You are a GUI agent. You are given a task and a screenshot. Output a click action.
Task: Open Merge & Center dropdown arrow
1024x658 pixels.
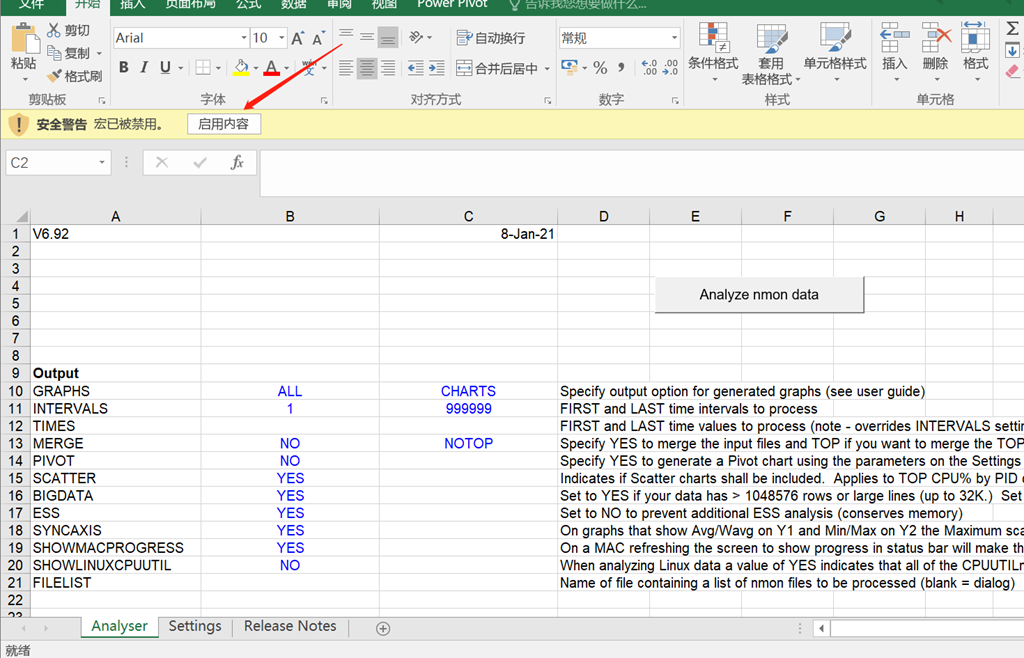[x=547, y=68]
